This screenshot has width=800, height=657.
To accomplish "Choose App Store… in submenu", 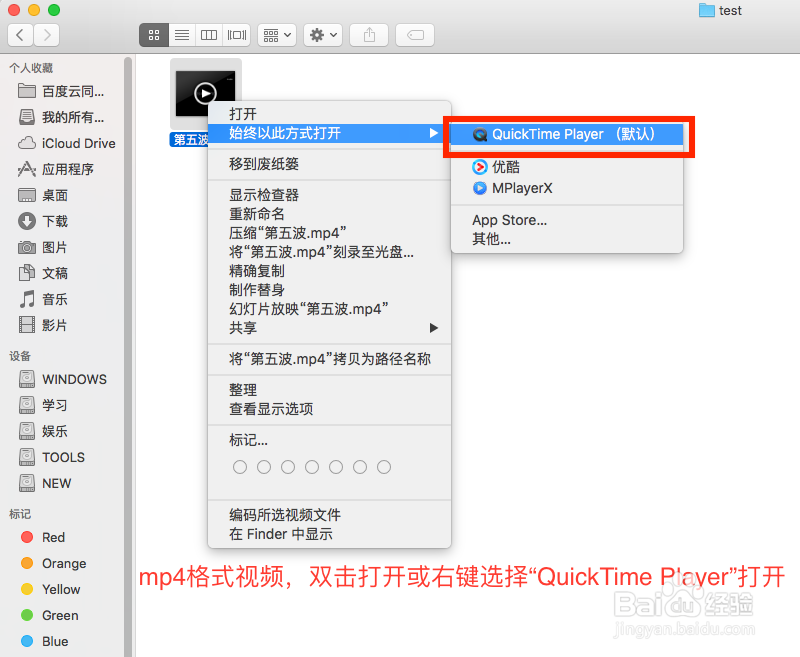I will coord(567,220).
